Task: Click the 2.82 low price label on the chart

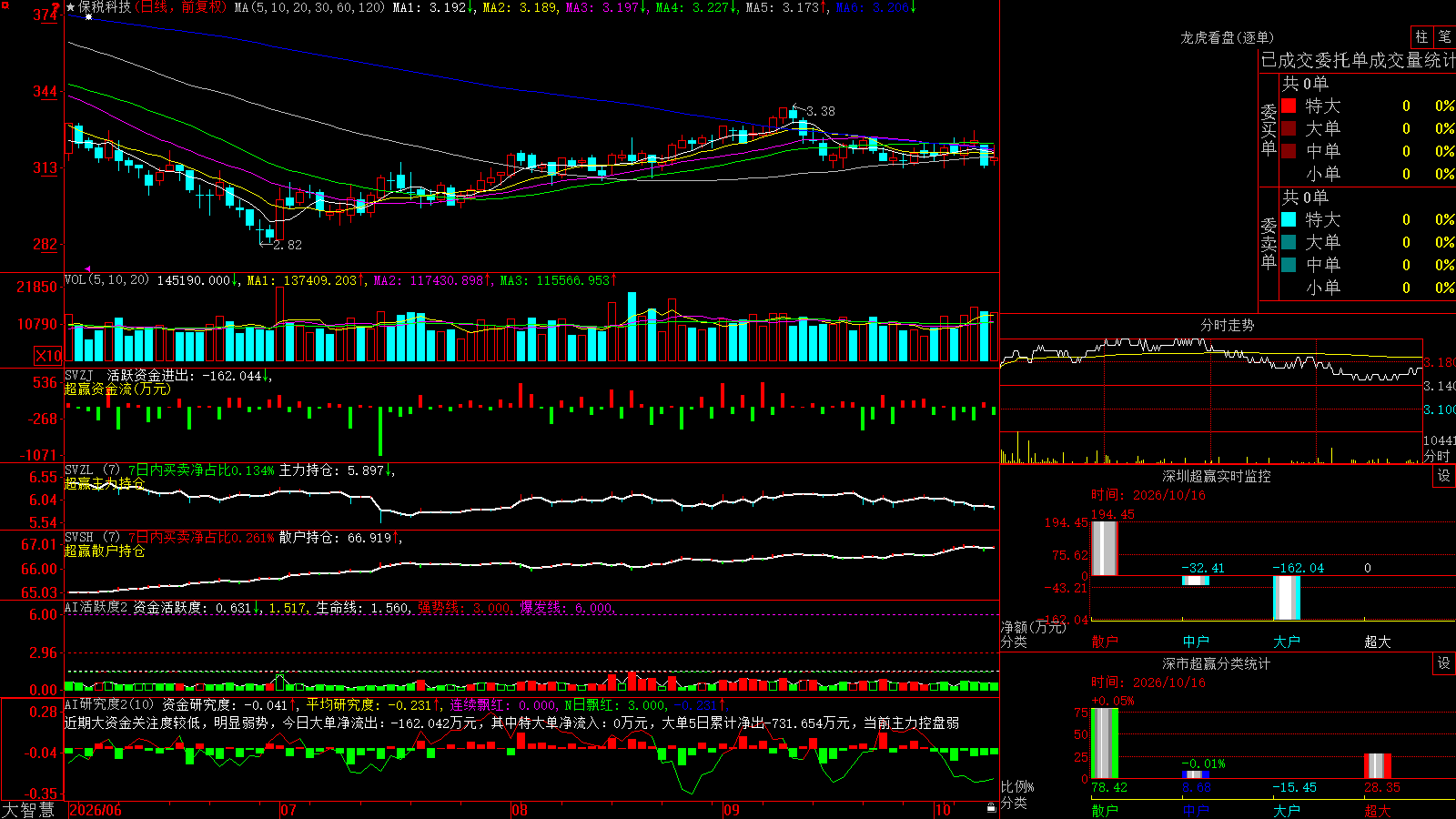Action: click(288, 245)
